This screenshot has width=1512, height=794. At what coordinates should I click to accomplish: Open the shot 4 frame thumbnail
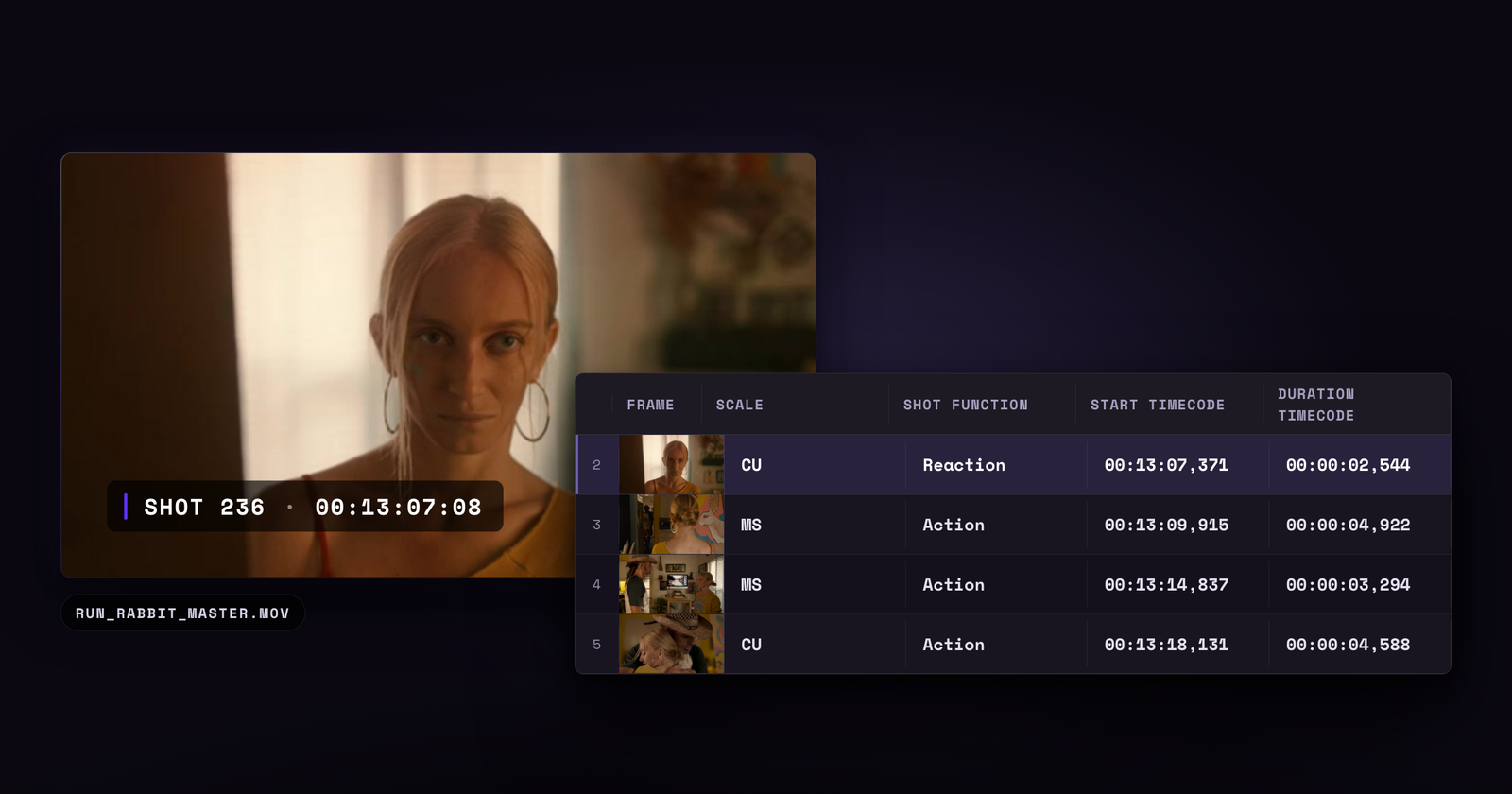671,584
